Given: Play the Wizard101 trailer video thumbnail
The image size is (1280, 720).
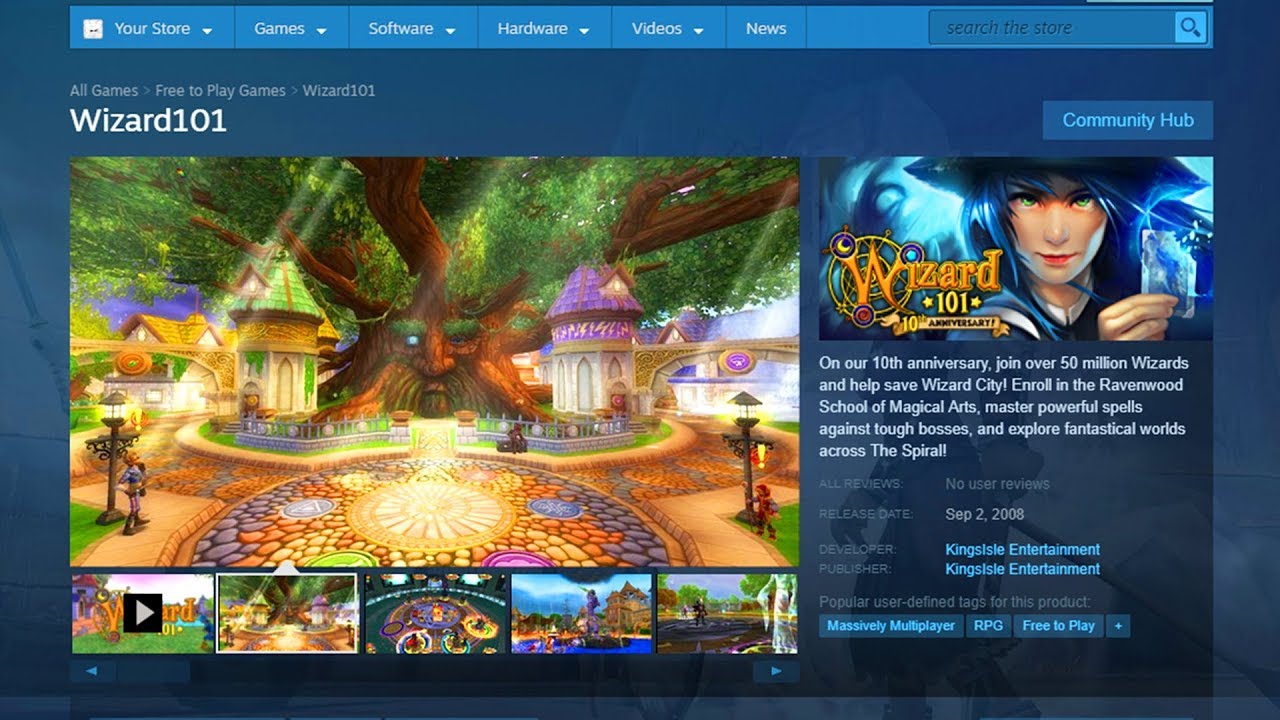Looking at the screenshot, I should 142,613.
